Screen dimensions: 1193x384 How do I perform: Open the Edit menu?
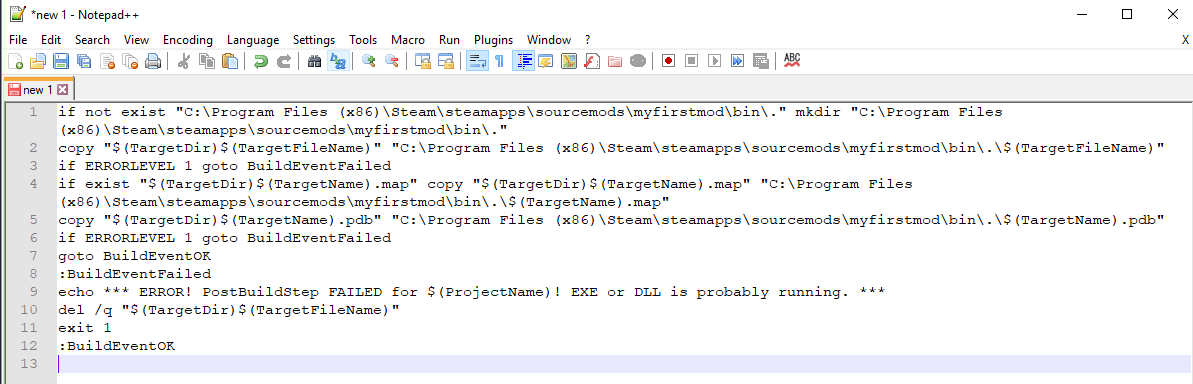(x=51, y=40)
